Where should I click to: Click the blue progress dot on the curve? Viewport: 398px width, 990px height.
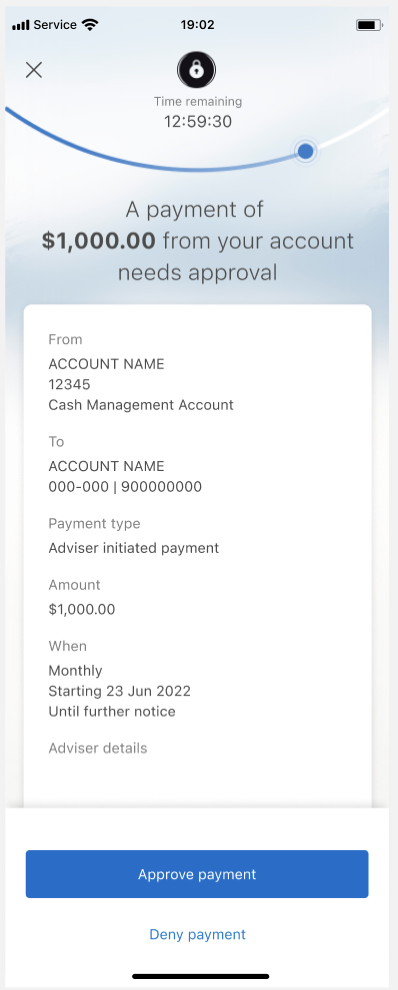(x=306, y=151)
